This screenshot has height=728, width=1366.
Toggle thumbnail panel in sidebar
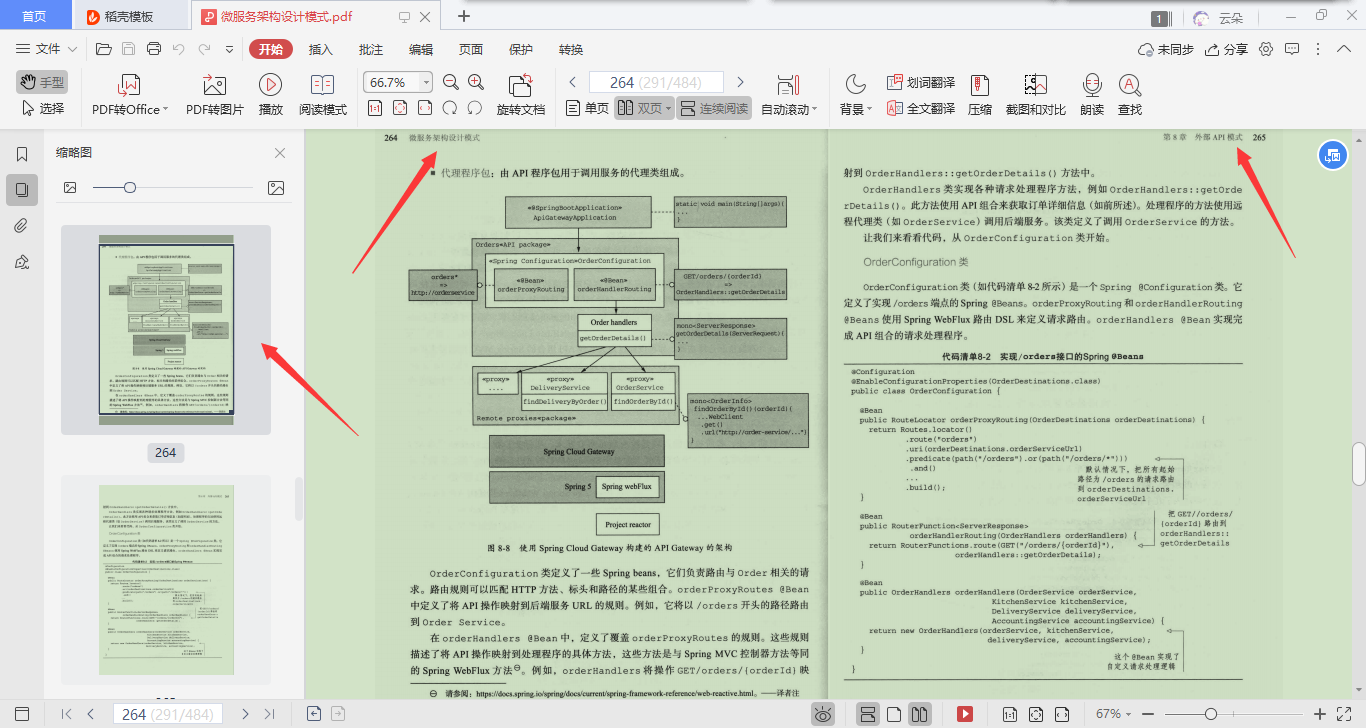(22, 189)
